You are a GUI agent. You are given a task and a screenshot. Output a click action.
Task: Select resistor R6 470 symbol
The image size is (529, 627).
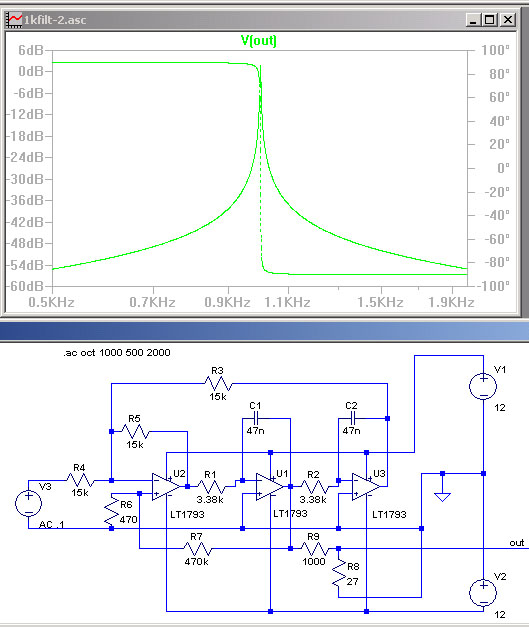(112, 511)
